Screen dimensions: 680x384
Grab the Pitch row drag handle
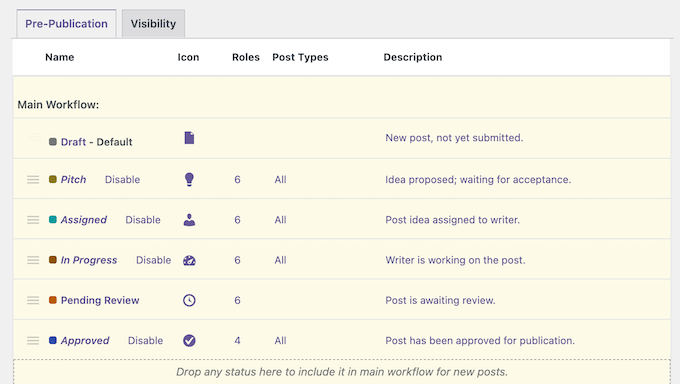coord(33,180)
